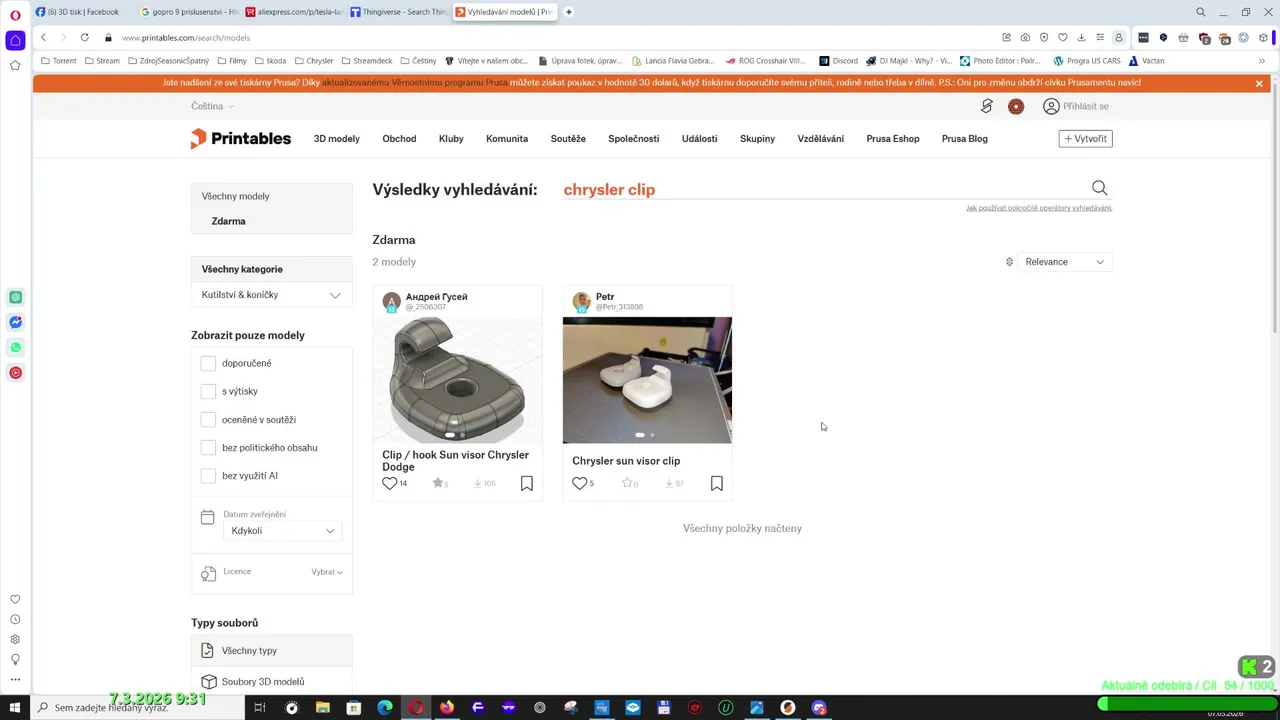The width and height of the screenshot is (1280, 720).
Task: Show more bookmarks via the double chevron
Action: (x=1262, y=61)
